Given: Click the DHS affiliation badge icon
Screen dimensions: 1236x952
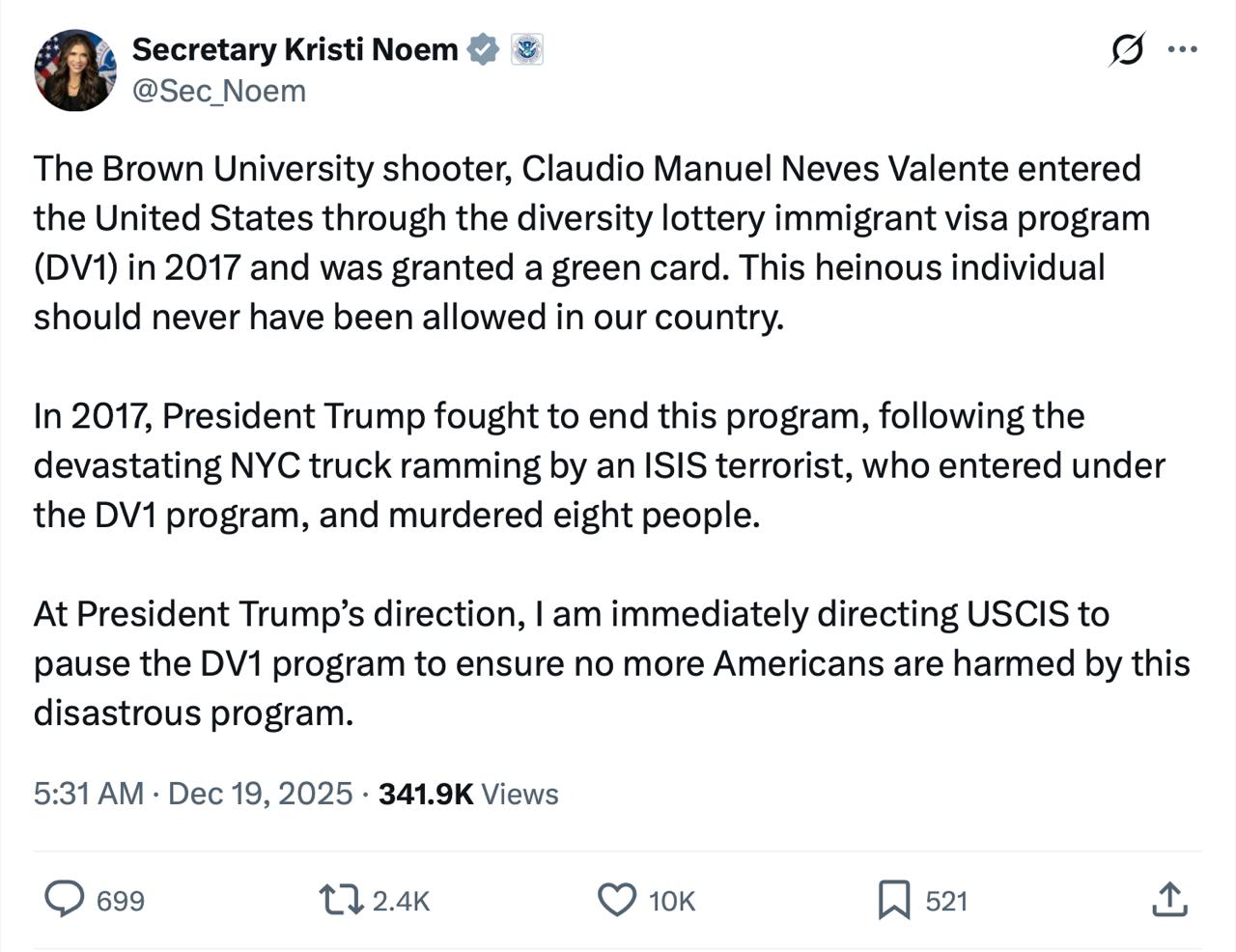Looking at the screenshot, I should coord(527,49).
